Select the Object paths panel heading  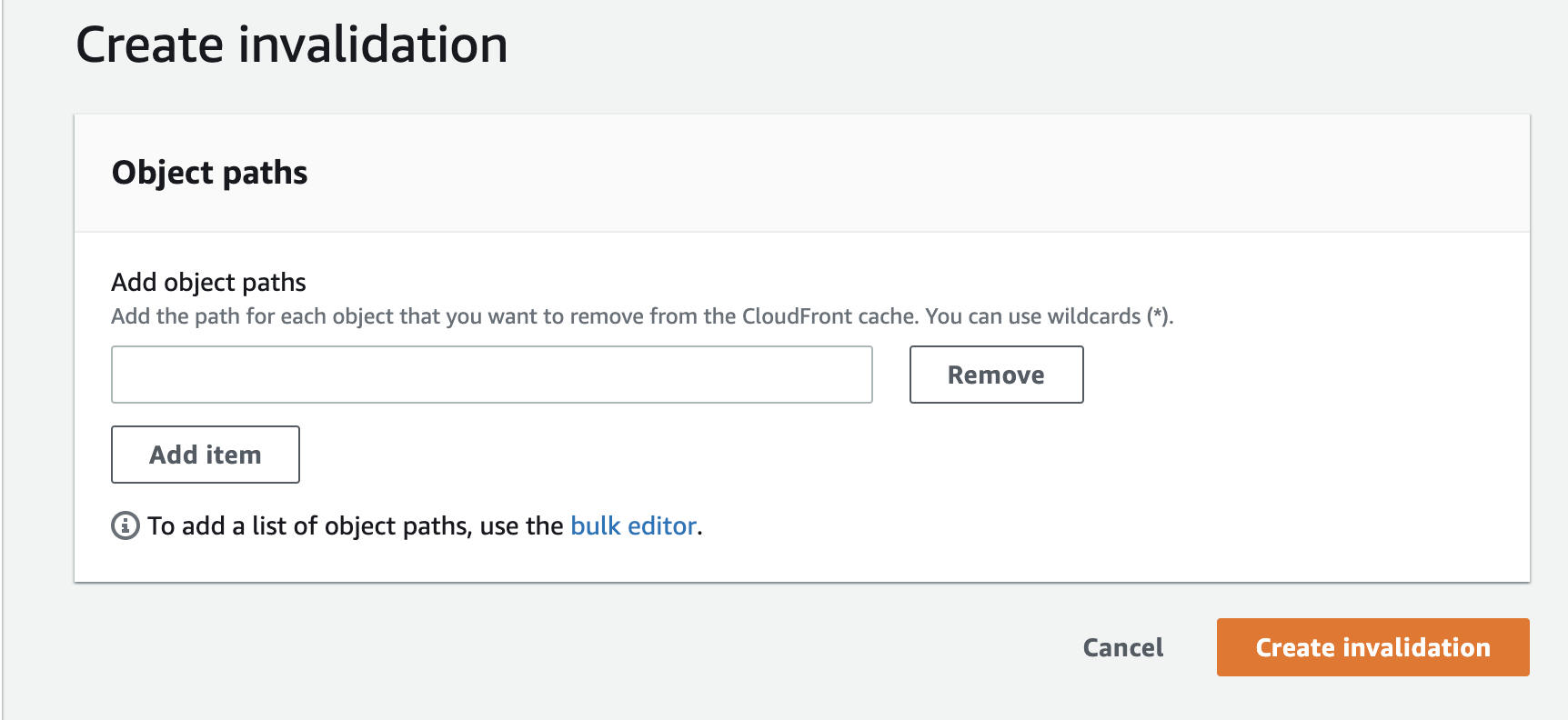[209, 173]
